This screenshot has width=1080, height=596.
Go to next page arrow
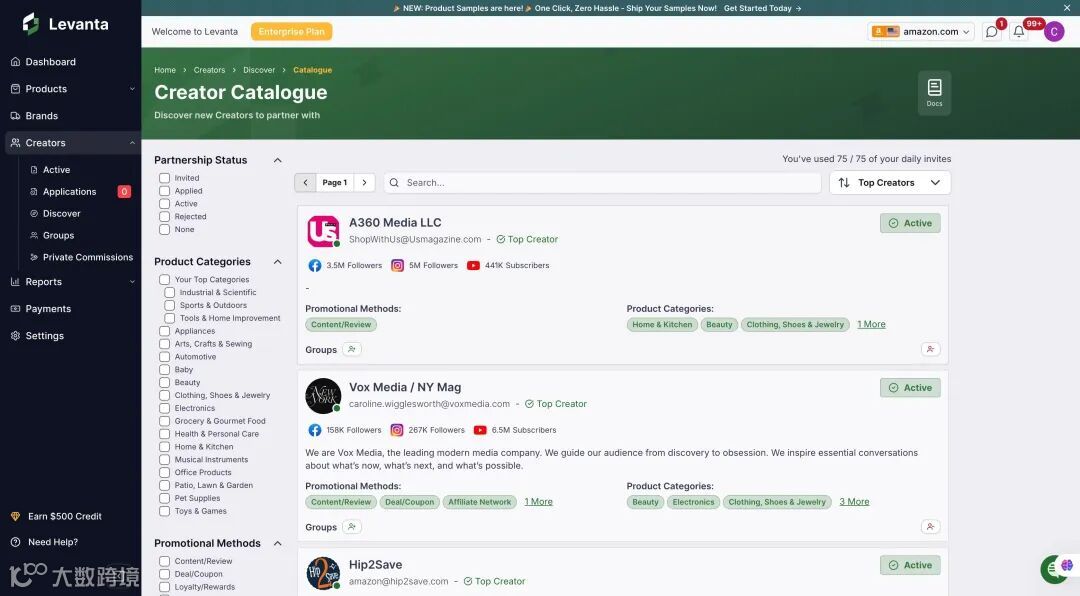click(364, 183)
